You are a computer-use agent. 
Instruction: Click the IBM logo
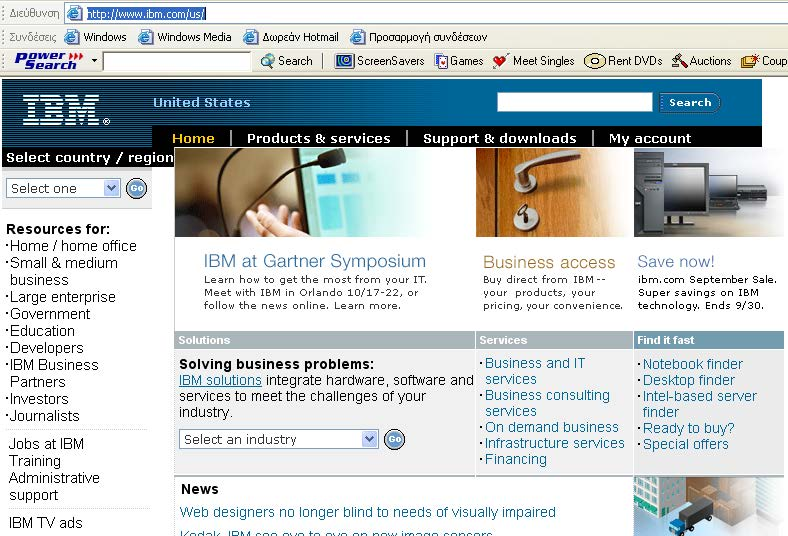66,110
